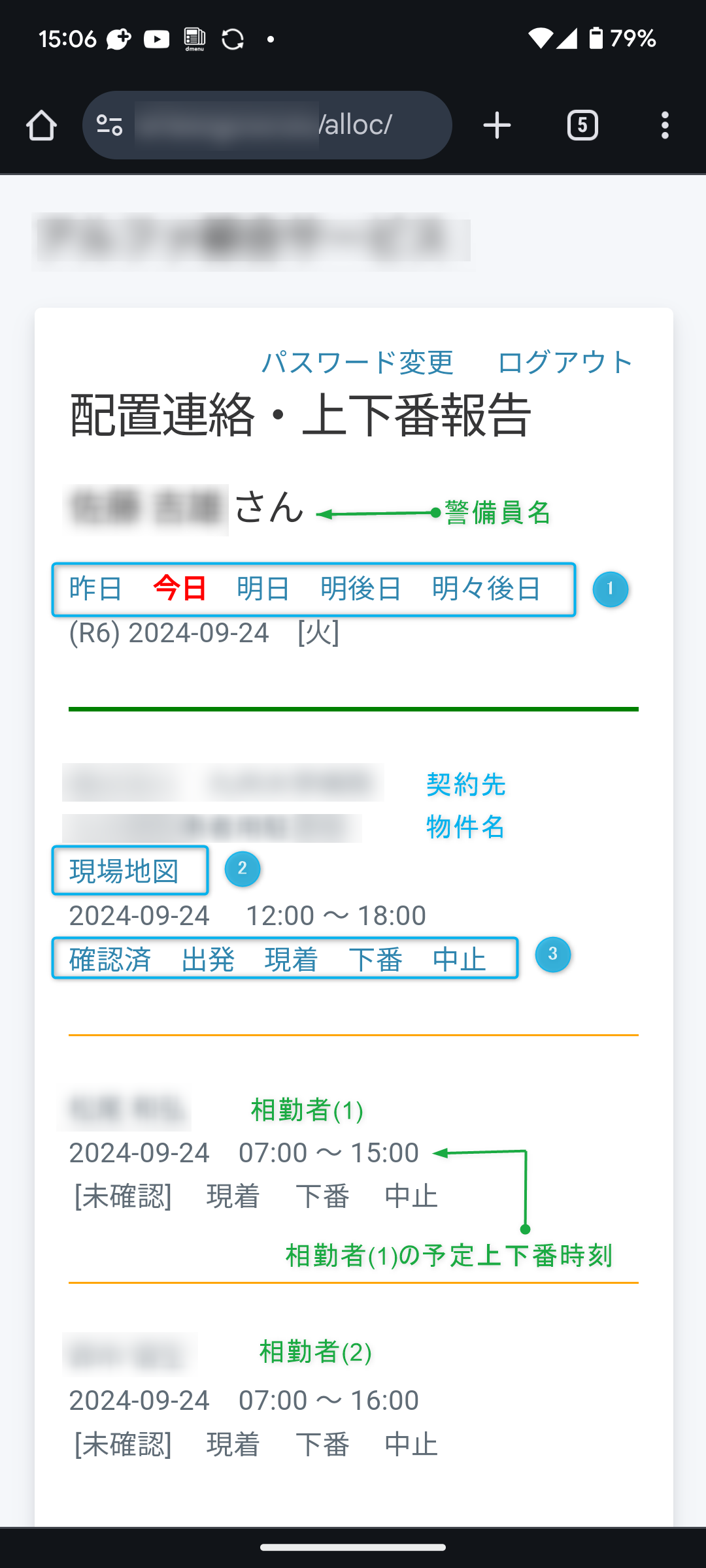
Task: Open the browser three-dot menu
Action: [665, 125]
